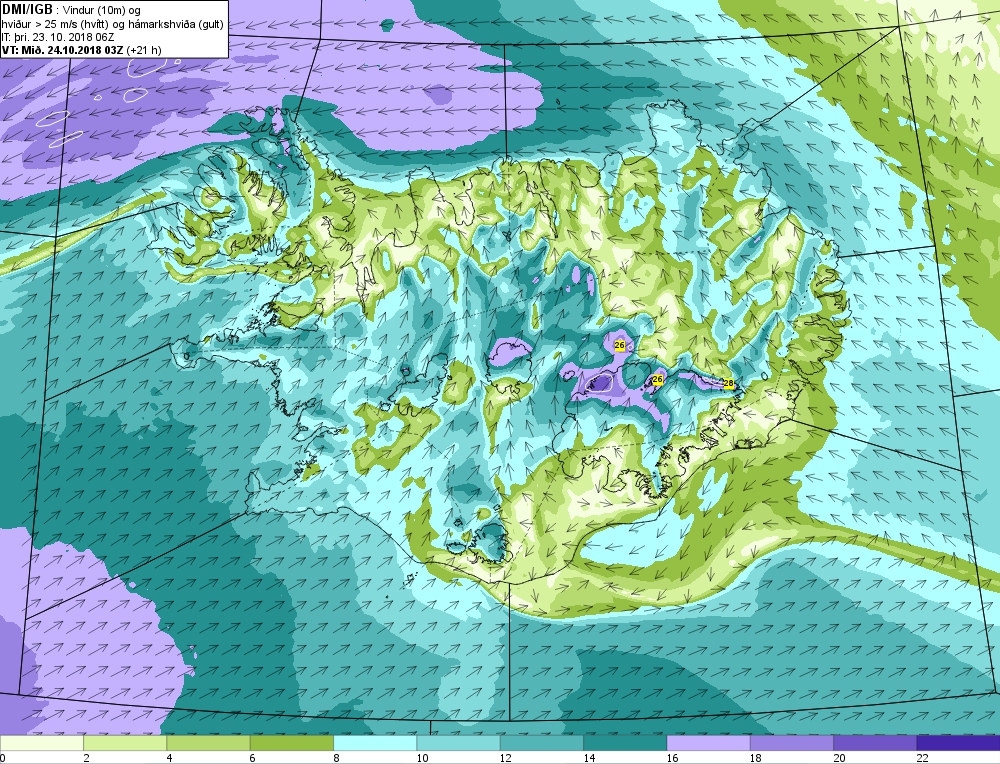
Task: Click the yellow 28 maximum gust label
Action: (x=729, y=383)
